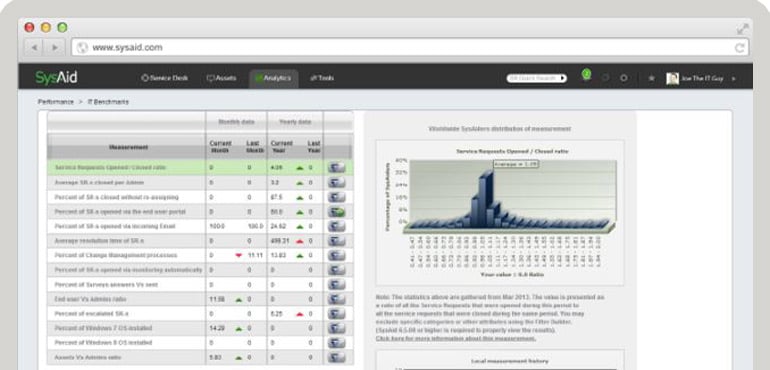Click the browser reload icon
The width and height of the screenshot is (770, 370).
pyautogui.click(x=739, y=48)
